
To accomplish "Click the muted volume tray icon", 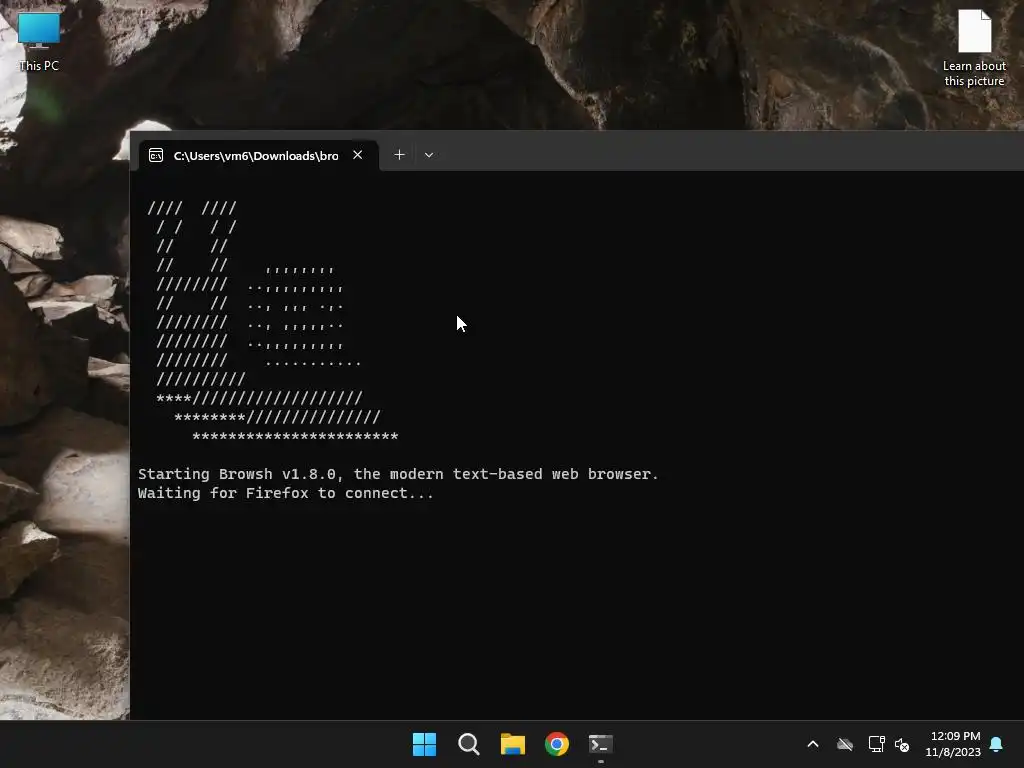I will 902,744.
